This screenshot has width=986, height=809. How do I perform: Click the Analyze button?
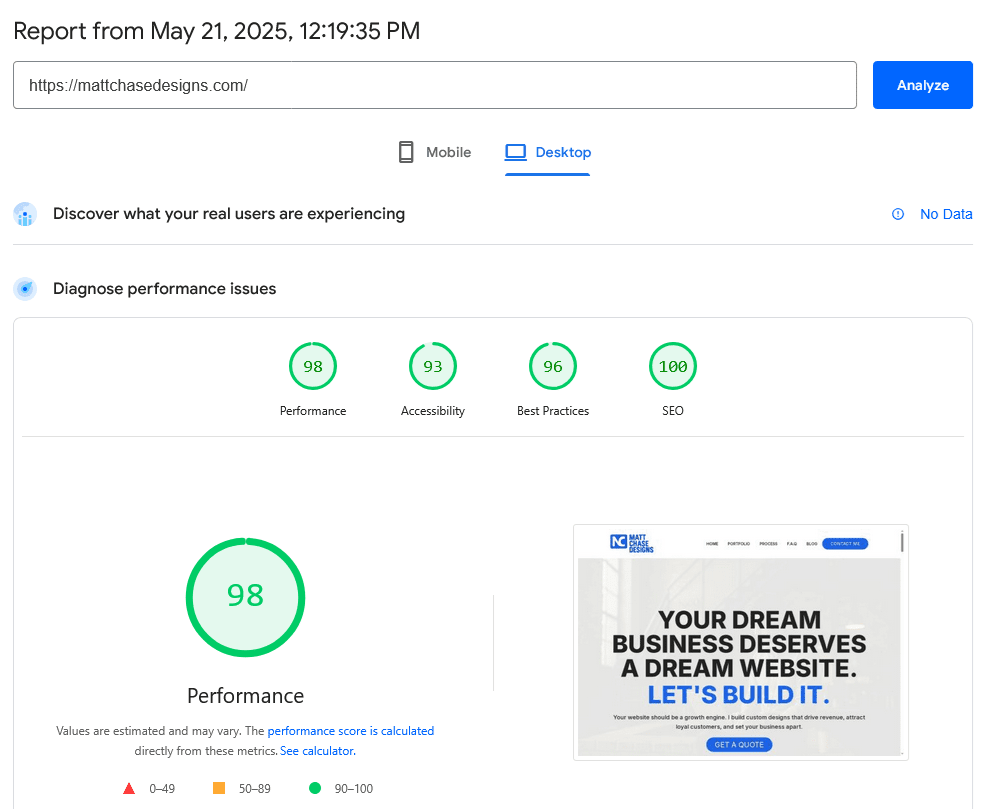922,85
